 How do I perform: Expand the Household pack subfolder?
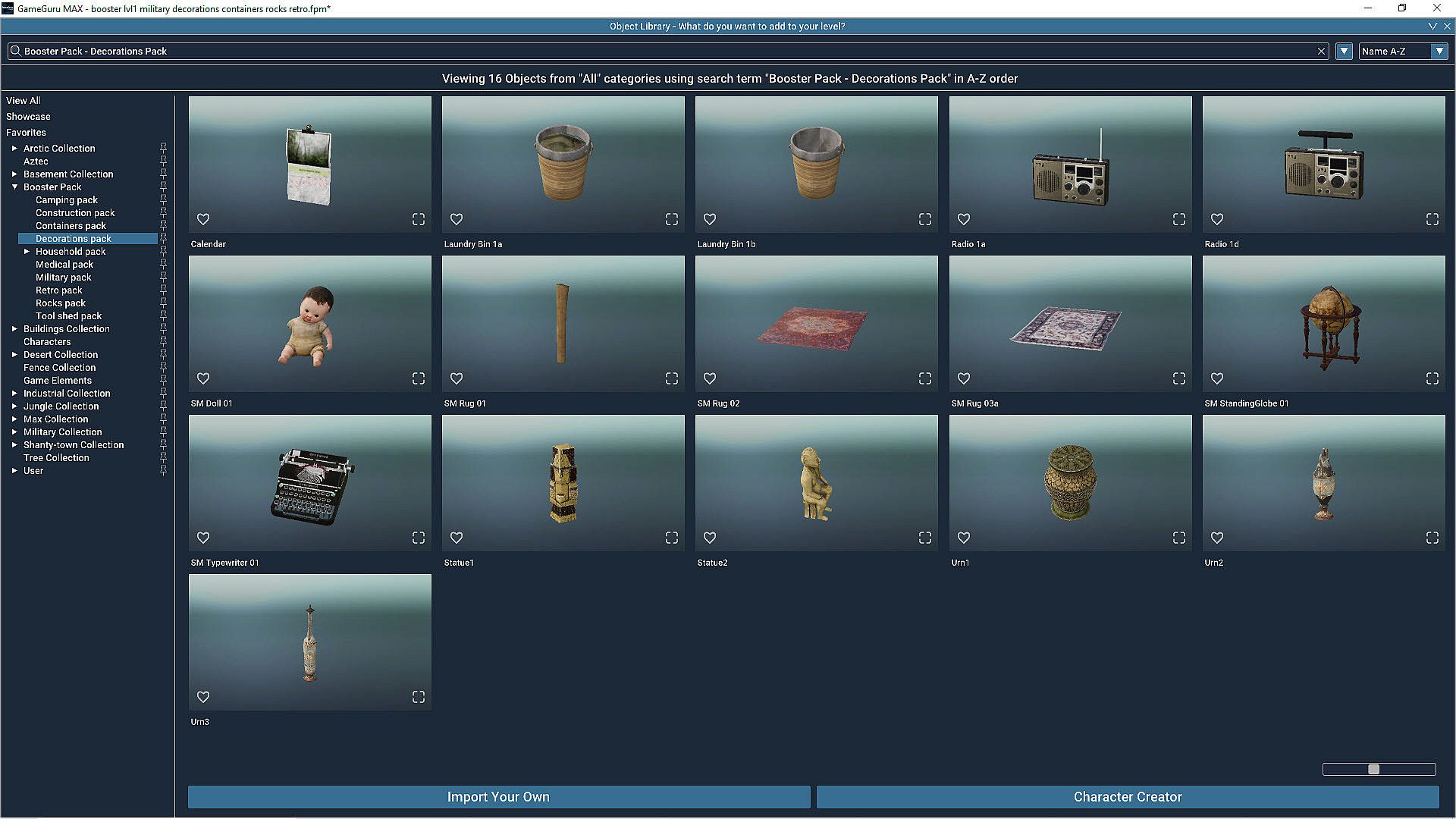[27, 251]
